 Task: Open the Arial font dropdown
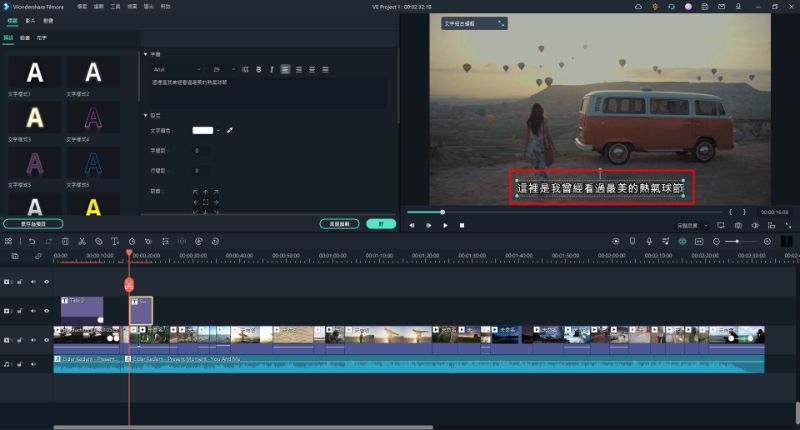[x=177, y=69]
